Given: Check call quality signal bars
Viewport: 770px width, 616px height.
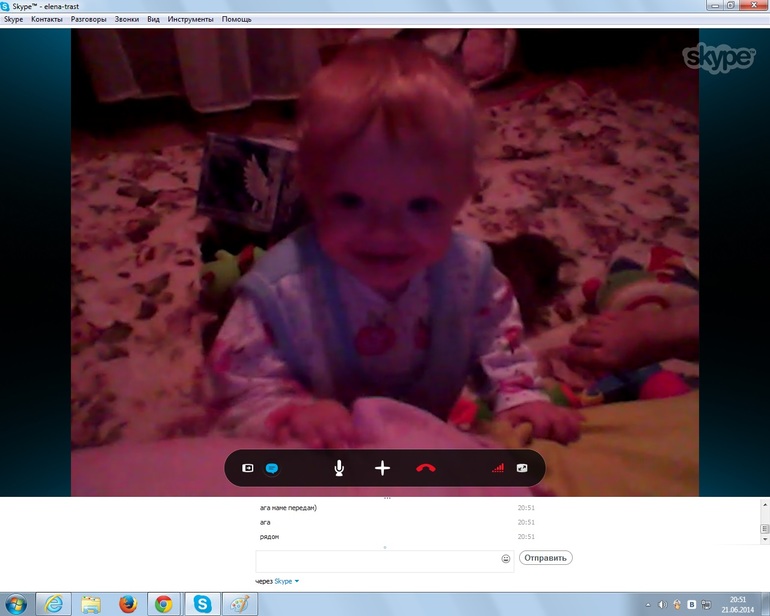Looking at the screenshot, I should [x=497, y=468].
